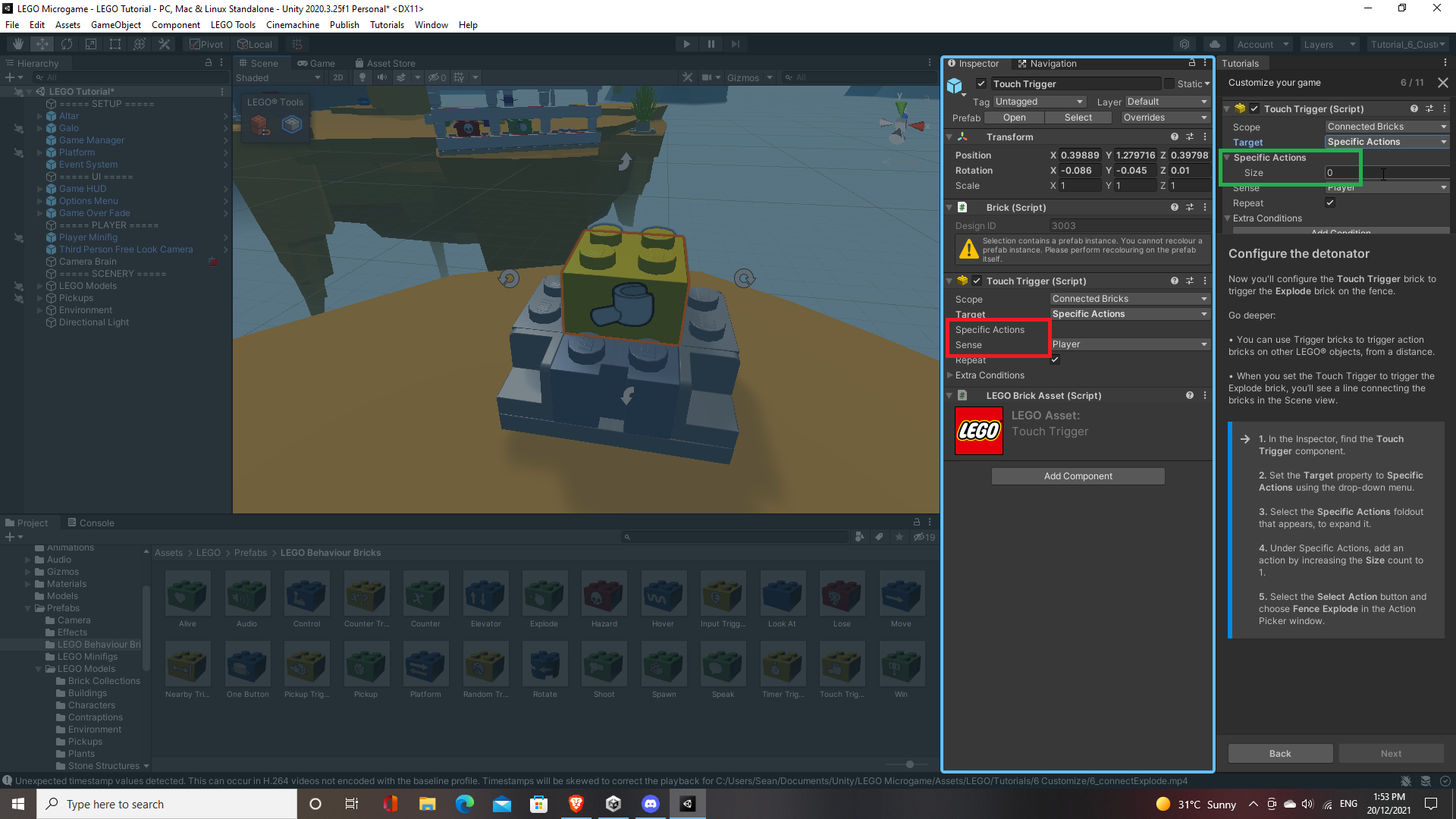1456x819 pixels.
Task: Open cloud services icon
Action: pyautogui.click(x=1215, y=44)
